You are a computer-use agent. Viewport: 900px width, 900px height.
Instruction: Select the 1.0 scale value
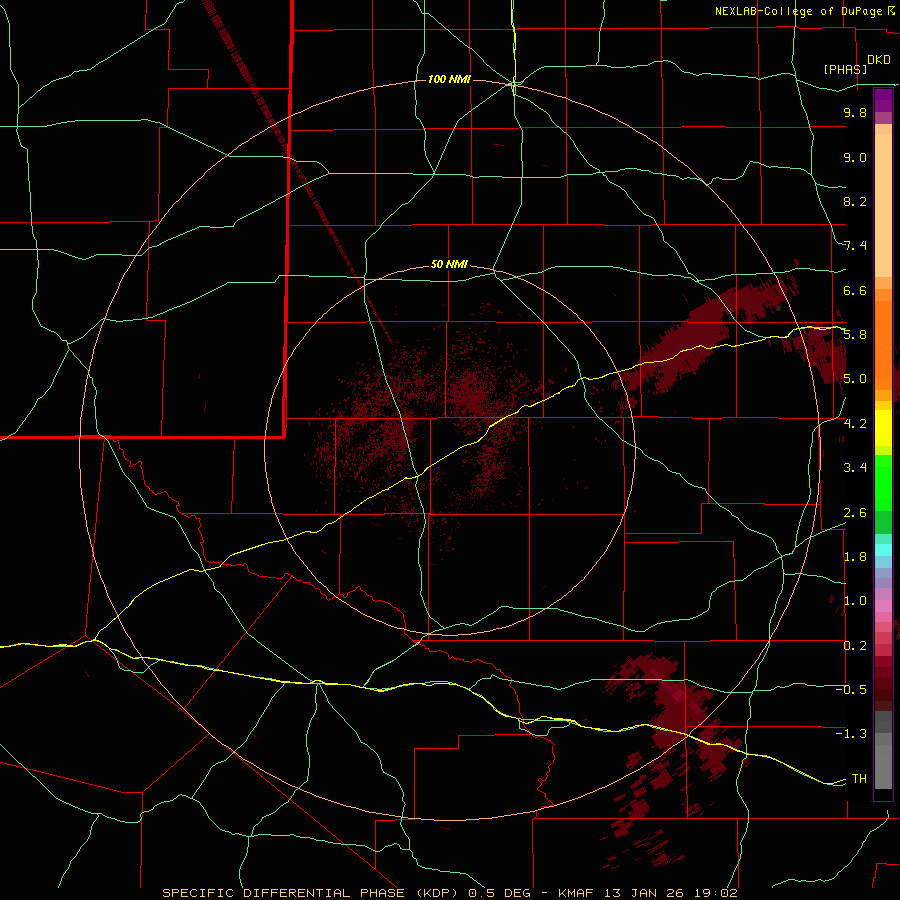(855, 601)
